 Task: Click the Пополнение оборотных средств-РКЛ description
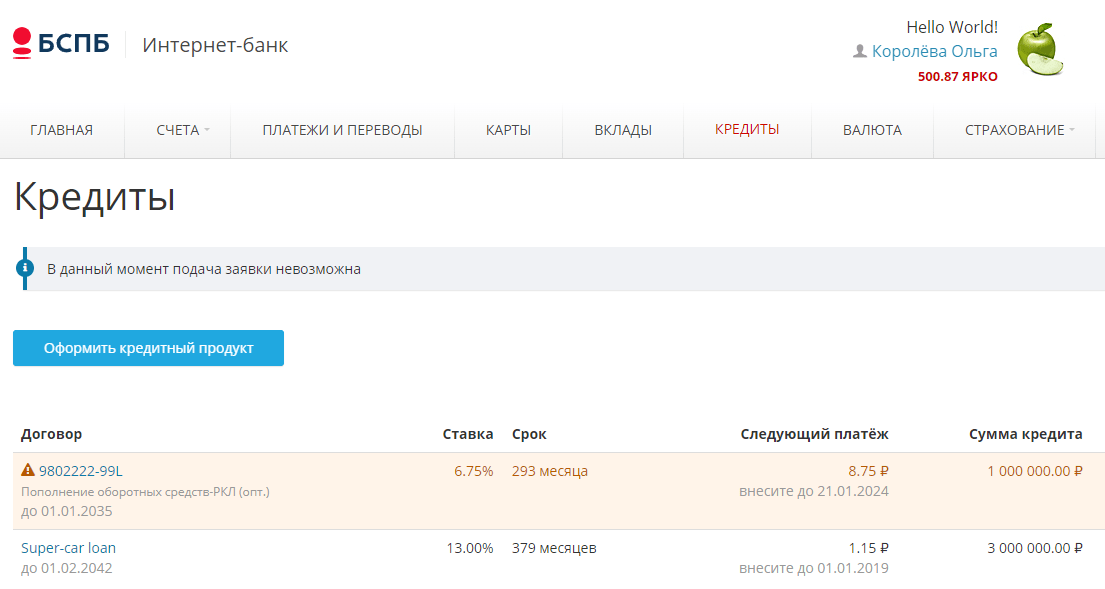[x=145, y=492]
